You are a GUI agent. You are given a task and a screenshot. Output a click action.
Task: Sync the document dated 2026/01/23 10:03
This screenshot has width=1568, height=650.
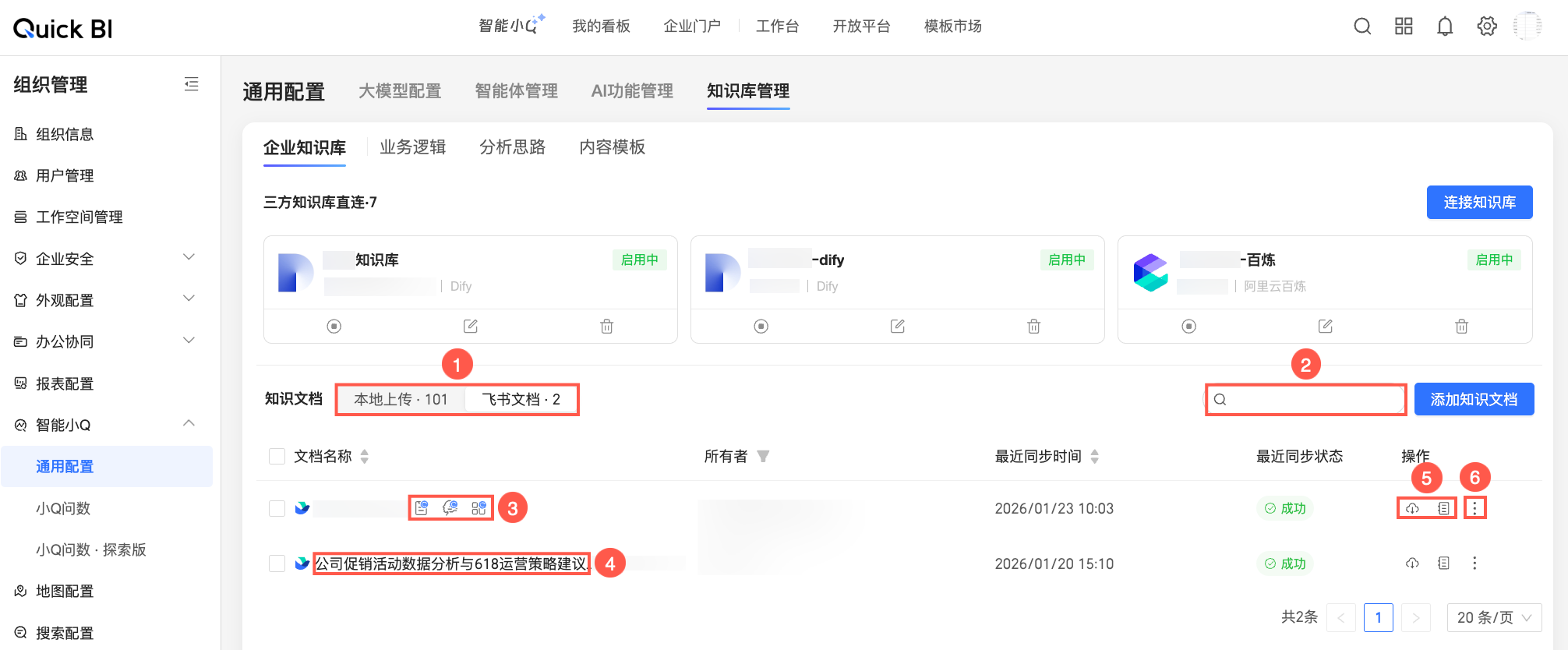[x=1412, y=508]
